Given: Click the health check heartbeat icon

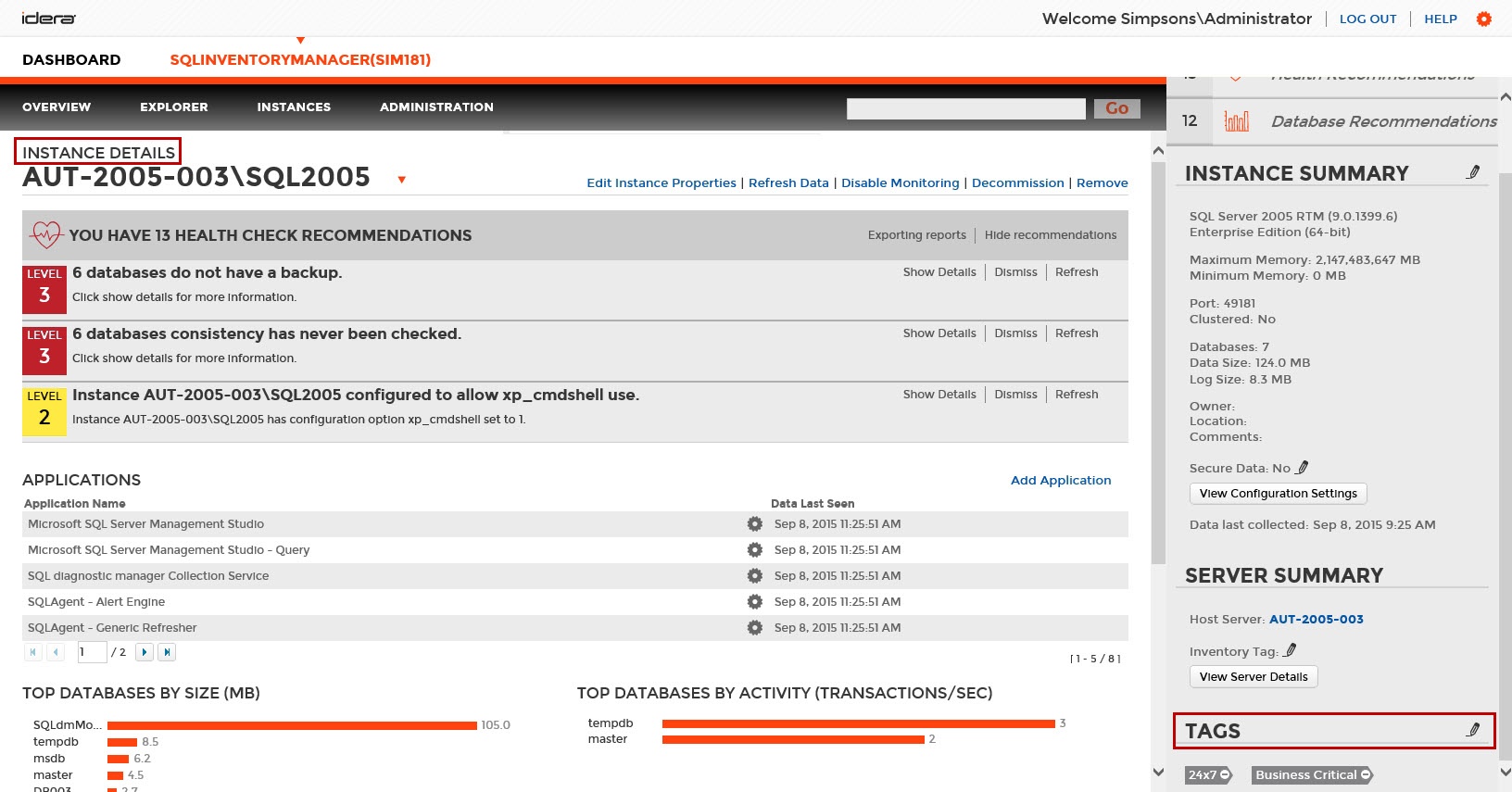Looking at the screenshot, I should [45, 235].
